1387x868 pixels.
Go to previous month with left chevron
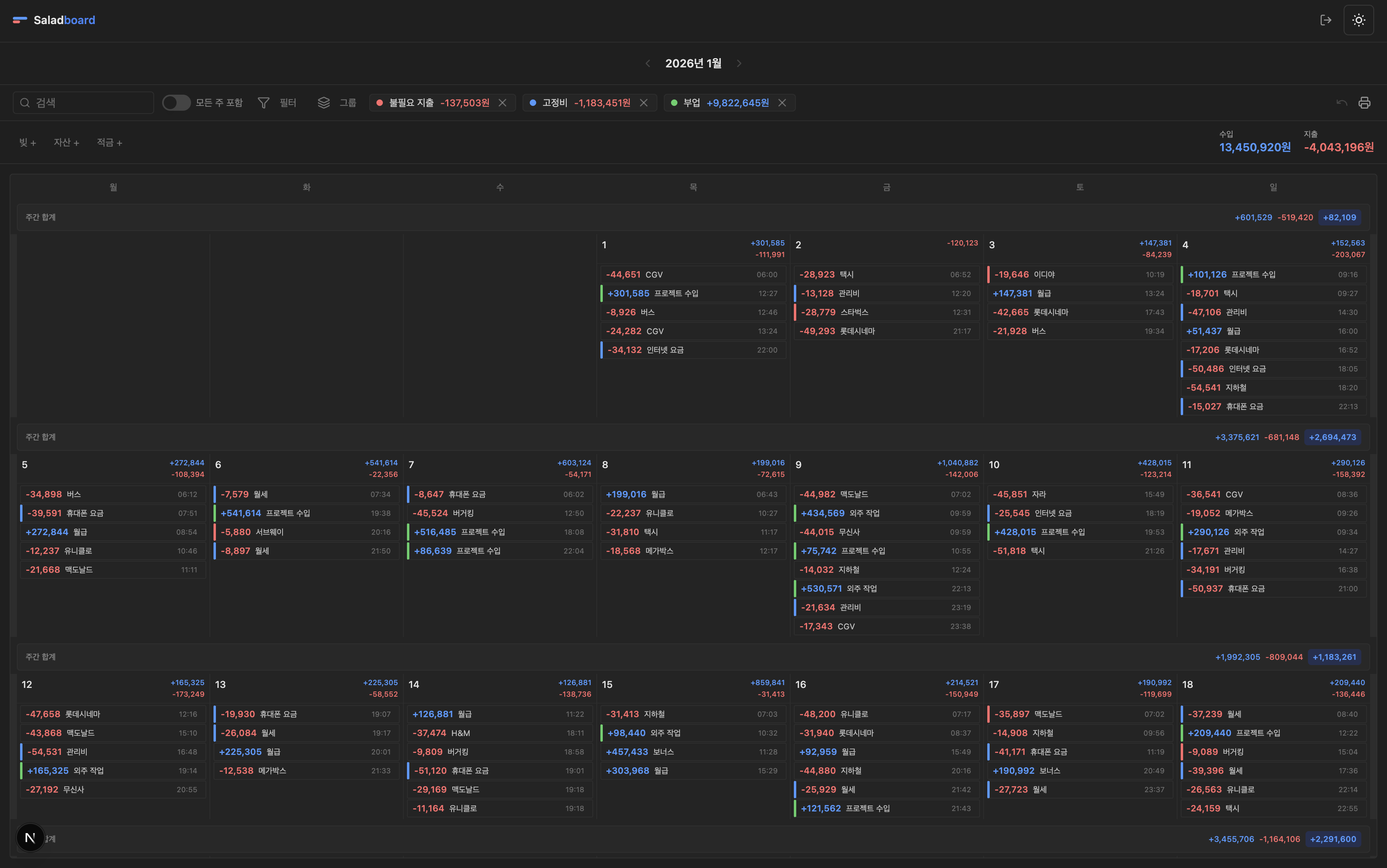point(648,63)
